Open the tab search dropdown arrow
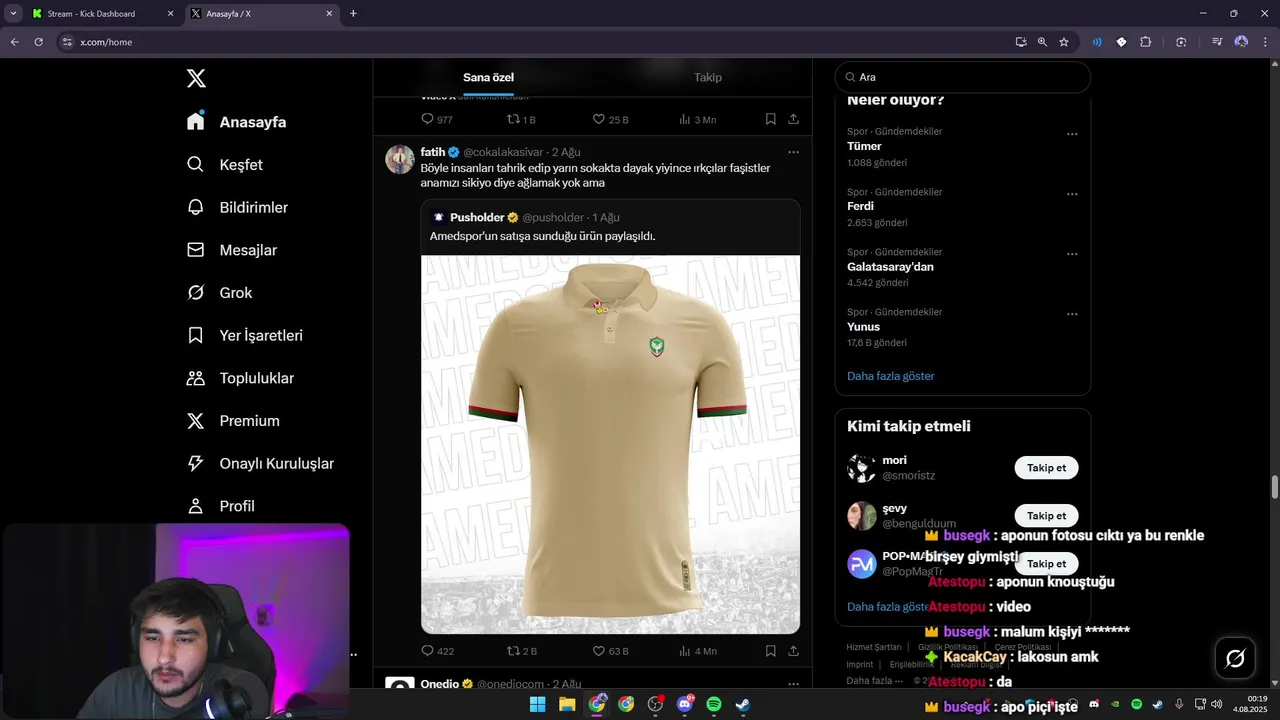Screen dimensions: 1280x720 click(13, 14)
